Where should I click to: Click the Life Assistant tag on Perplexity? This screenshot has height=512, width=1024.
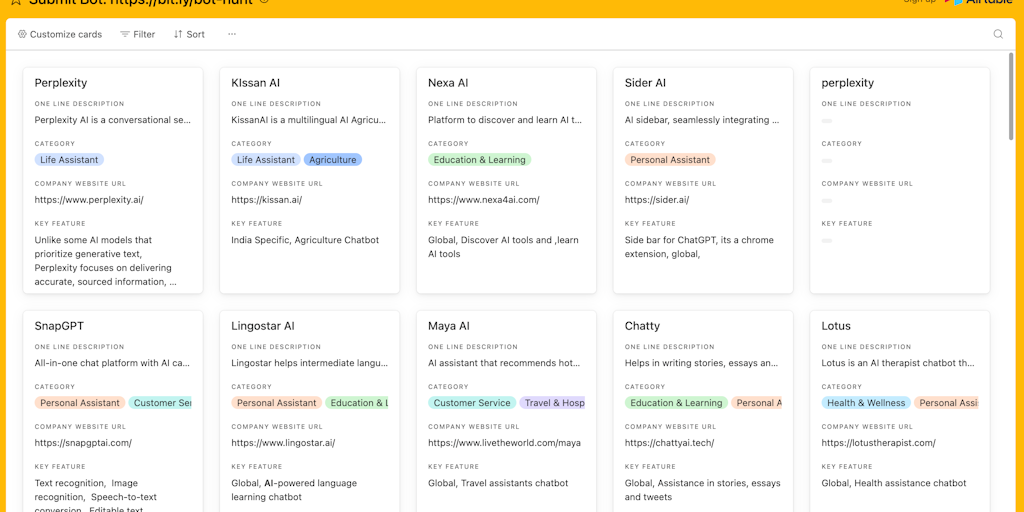69,160
